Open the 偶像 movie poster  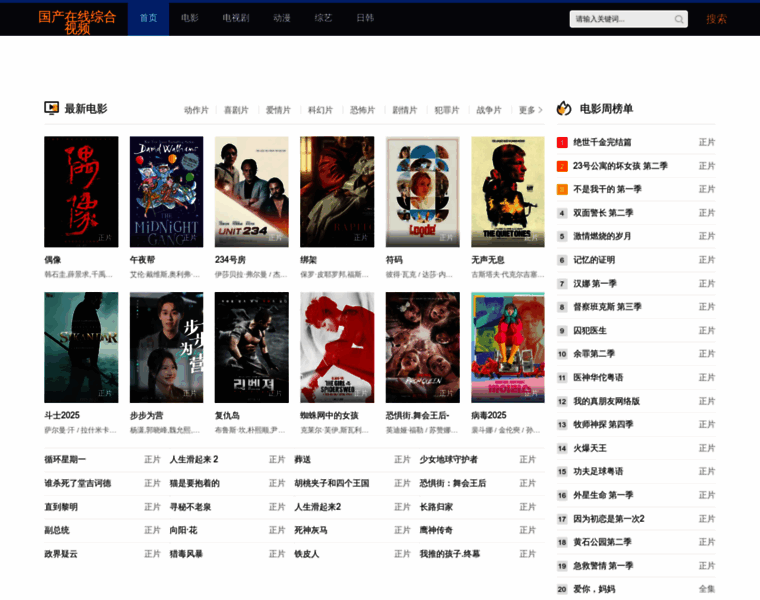pos(81,191)
